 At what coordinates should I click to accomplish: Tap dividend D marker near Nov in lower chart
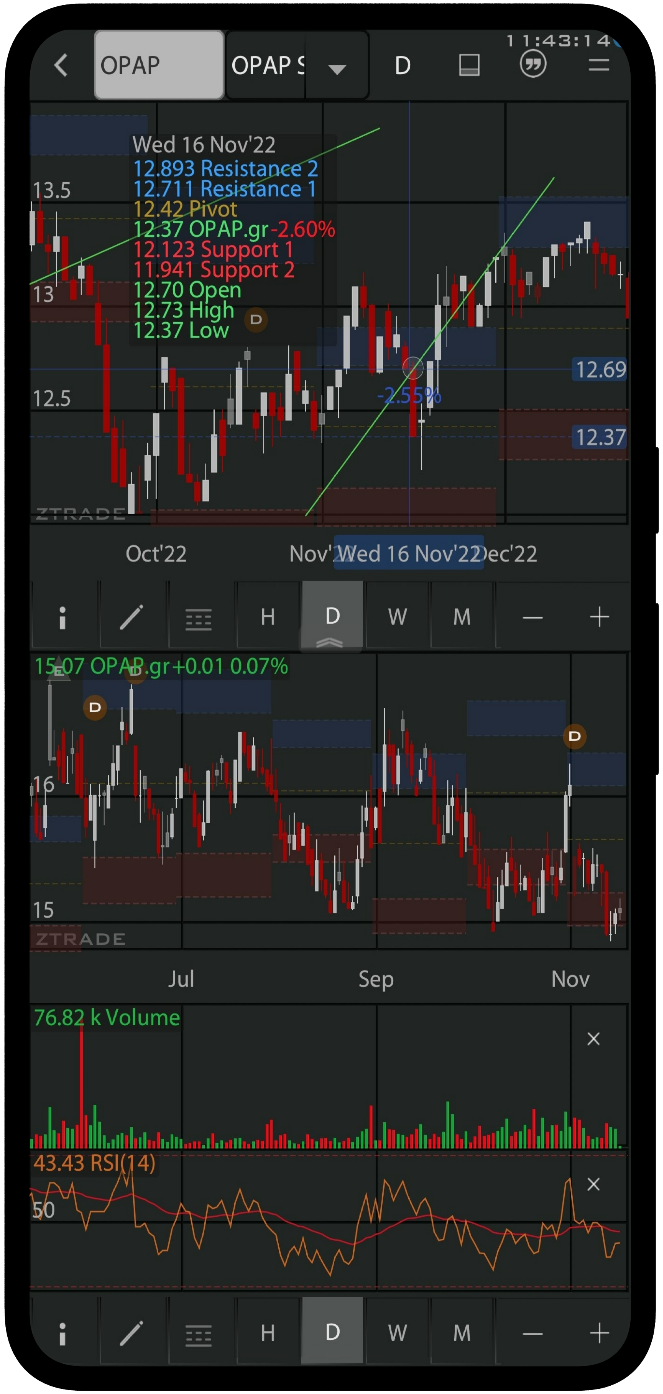[575, 737]
